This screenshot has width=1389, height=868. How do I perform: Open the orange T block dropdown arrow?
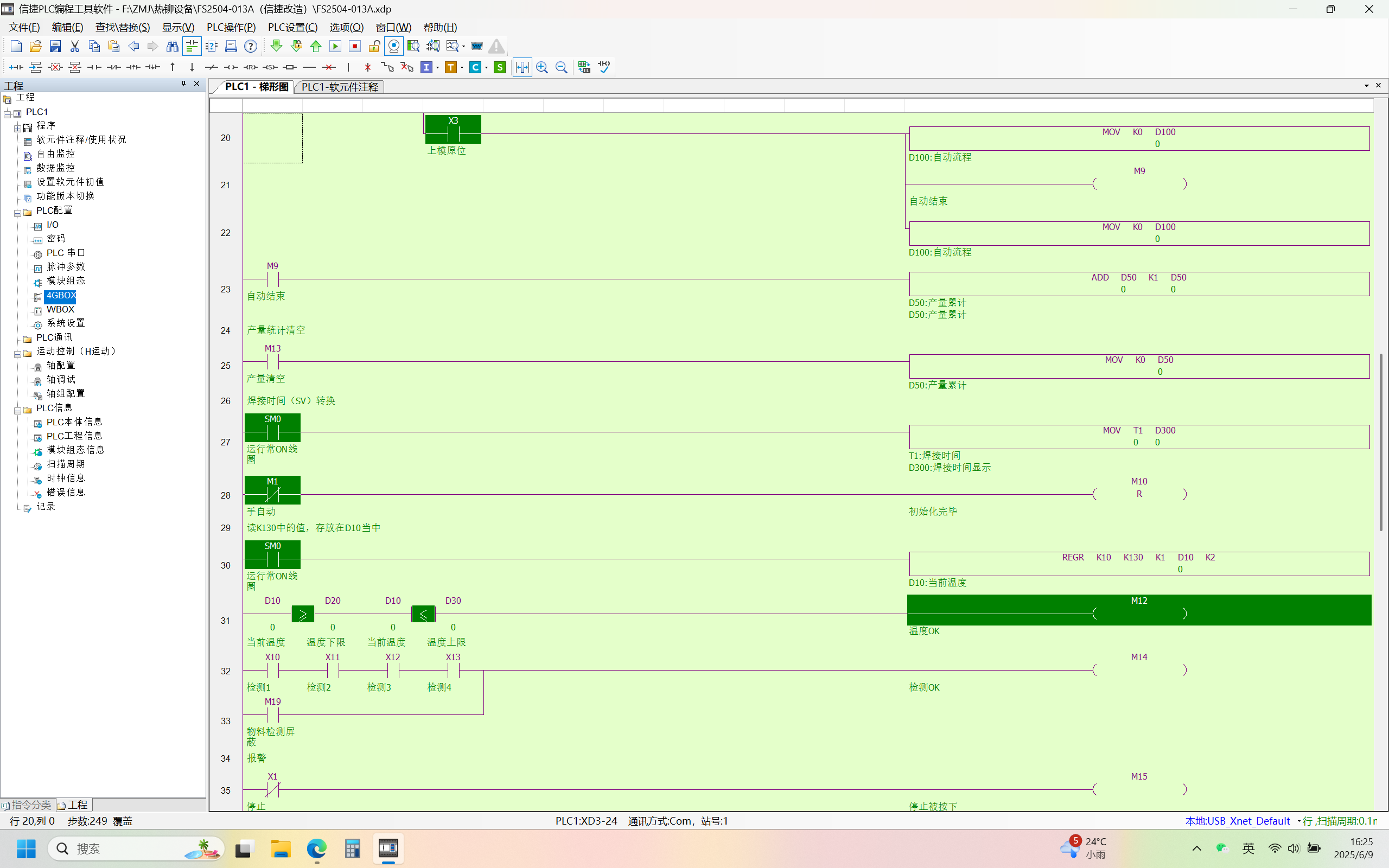(x=462, y=67)
